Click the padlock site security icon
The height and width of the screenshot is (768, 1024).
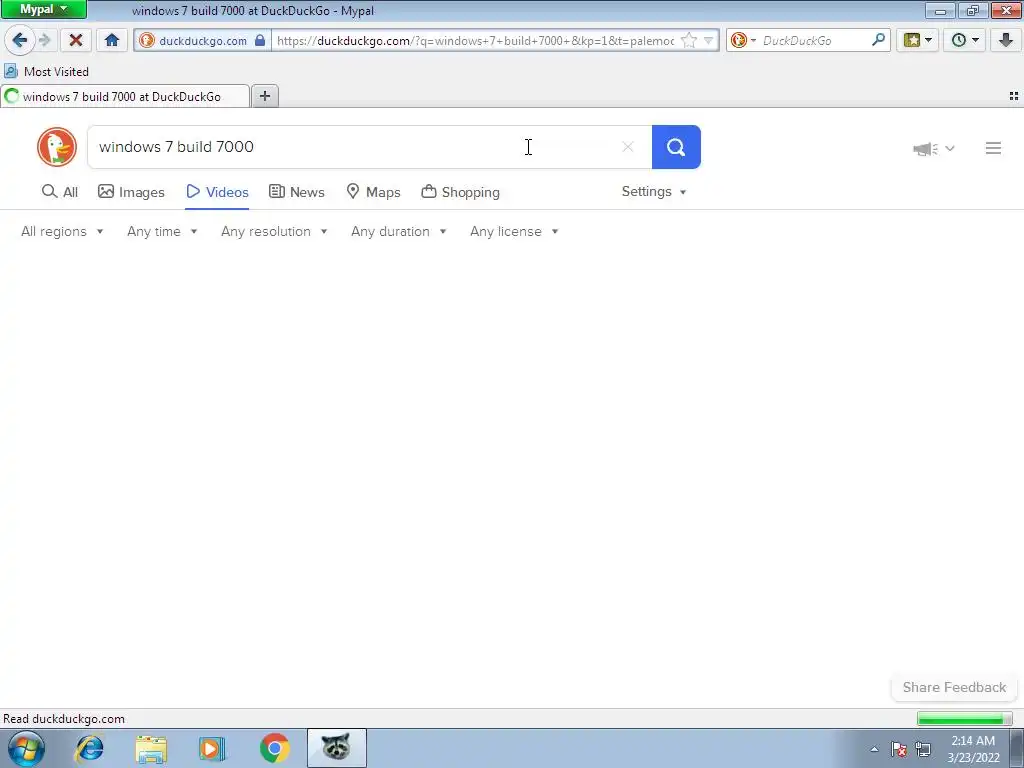(x=260, y=40)
